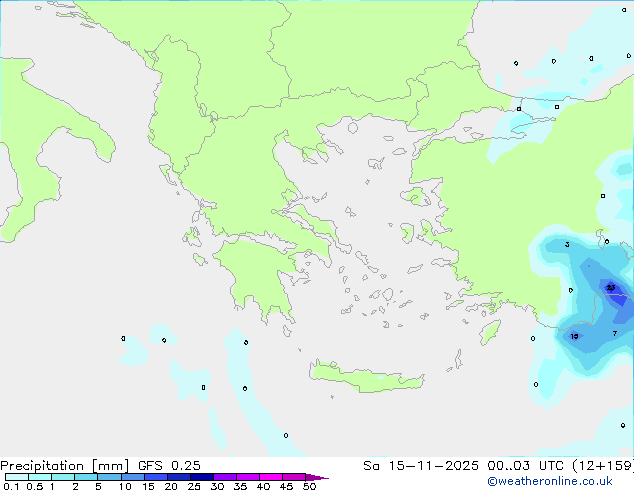Click the '7' precipitation value on map
The width and height of the screenshot is (634, 490).
pyautogui.click(x=615, y=334)
